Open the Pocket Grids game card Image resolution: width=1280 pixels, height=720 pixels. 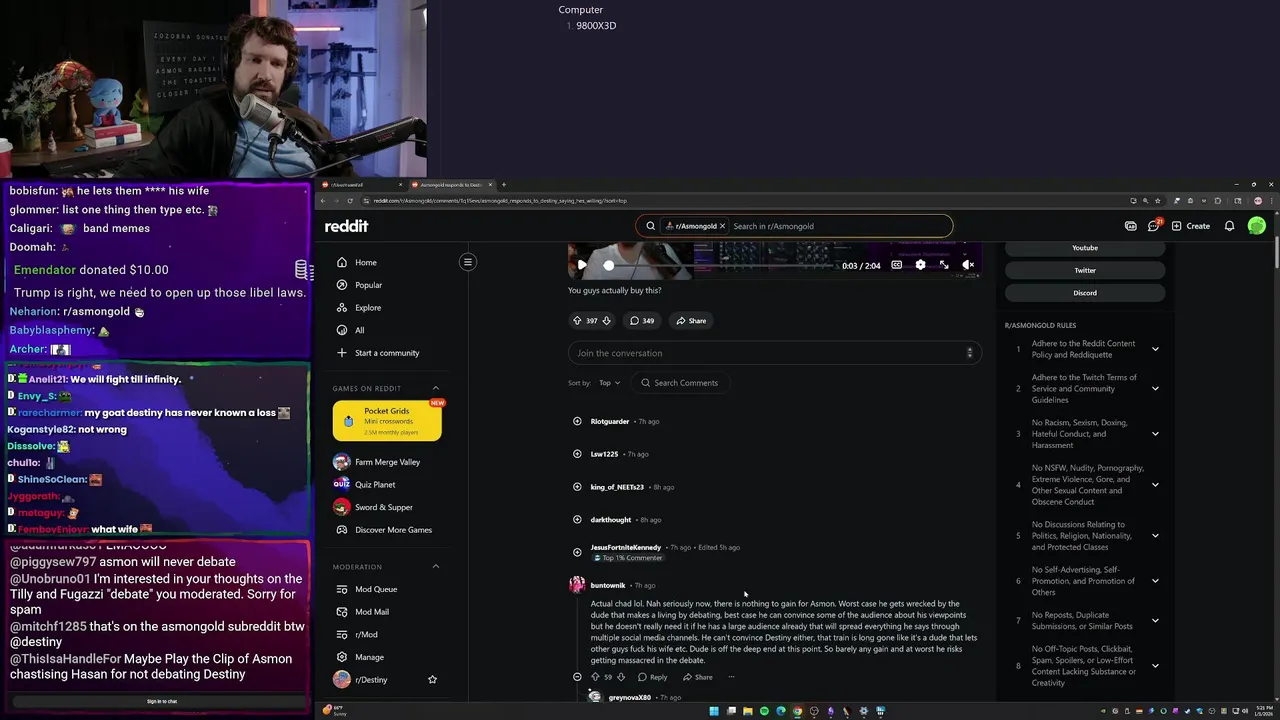point(387,421)
